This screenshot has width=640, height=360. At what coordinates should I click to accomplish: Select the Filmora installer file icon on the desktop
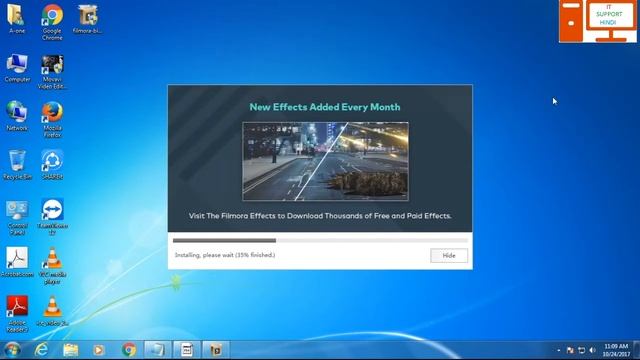coord(87,19)
